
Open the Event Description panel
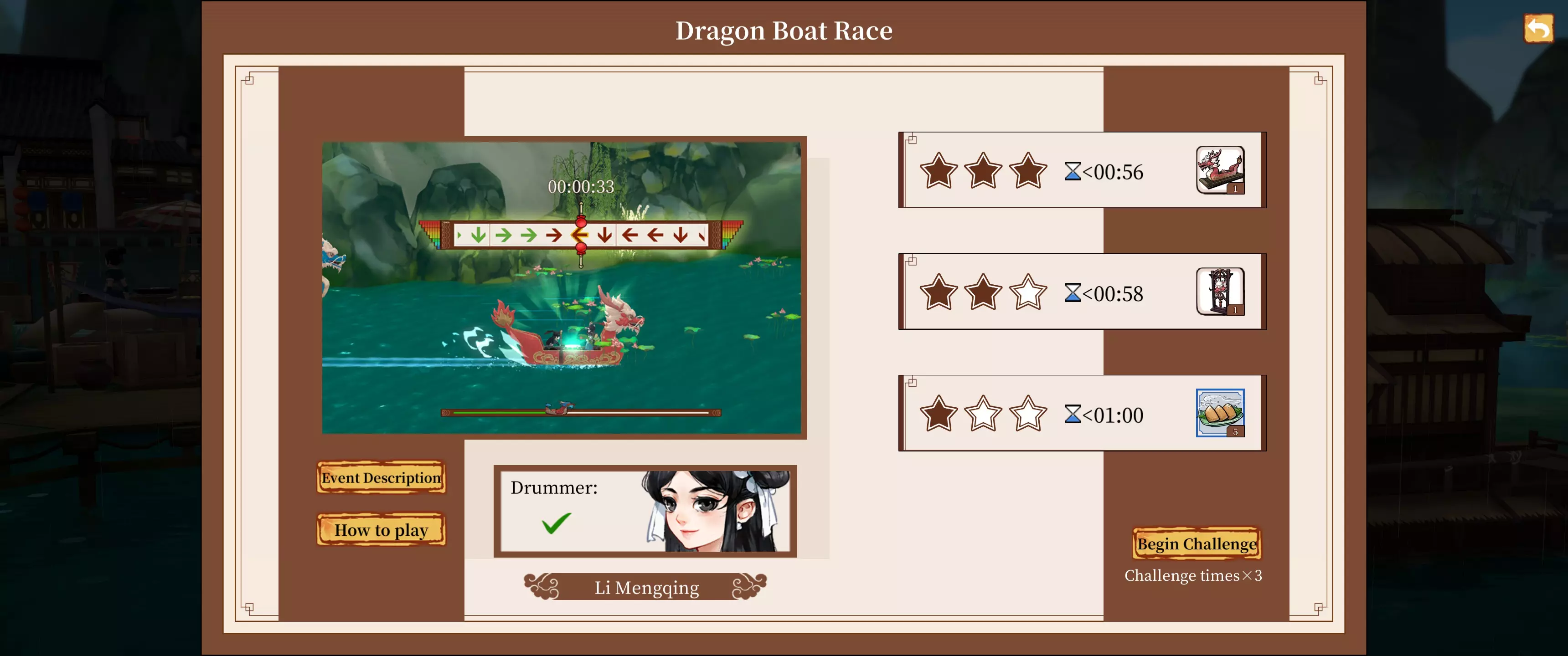(381, 478)
